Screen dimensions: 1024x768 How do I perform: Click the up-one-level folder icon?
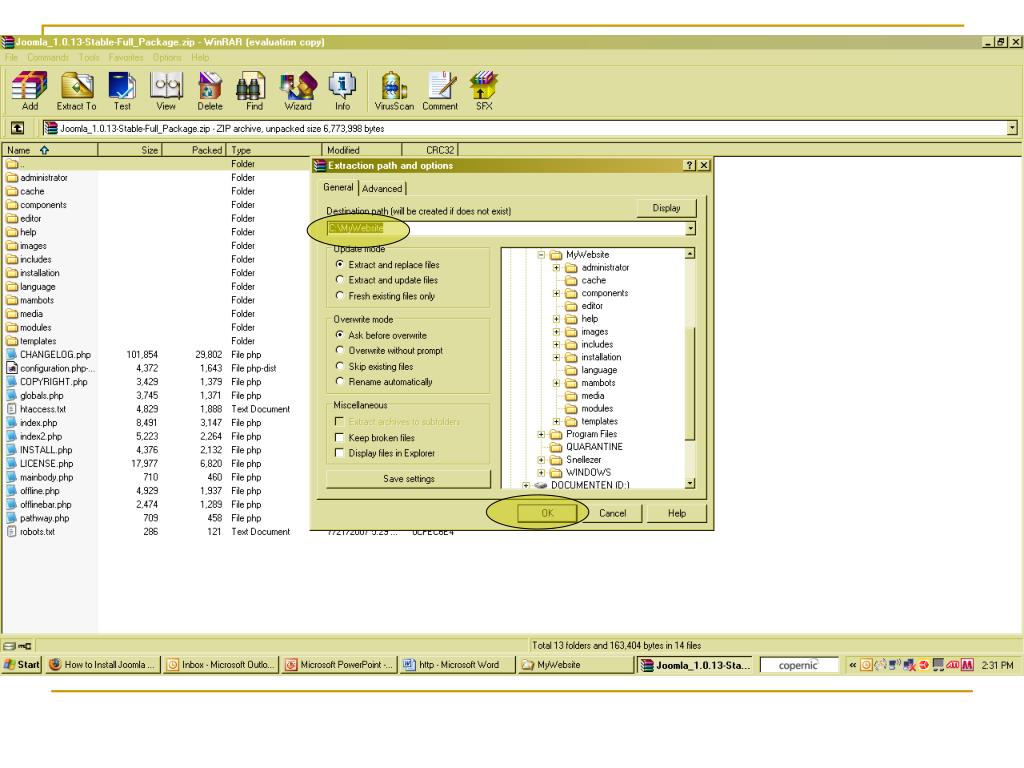[18, 128]
